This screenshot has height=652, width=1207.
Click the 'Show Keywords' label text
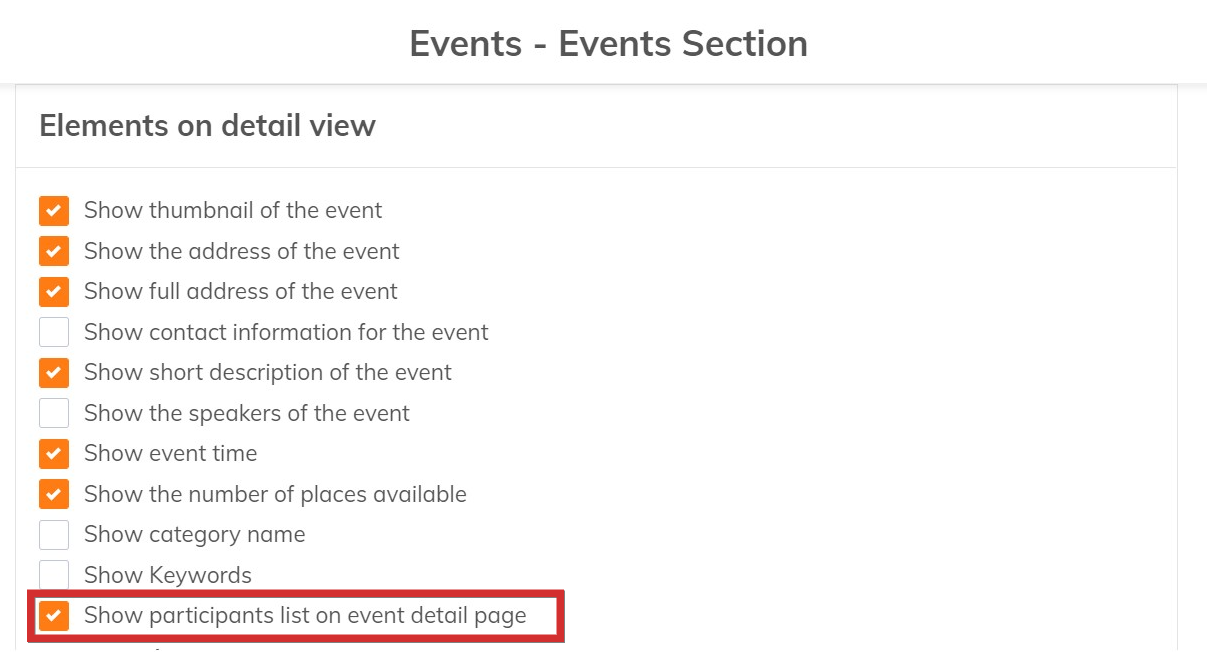tap(168, 575)
